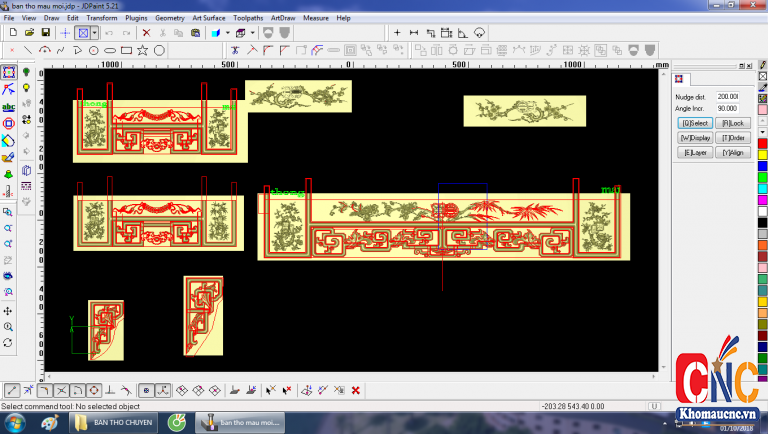Toggle the endpoint snap button

click(x=12, y=390)
